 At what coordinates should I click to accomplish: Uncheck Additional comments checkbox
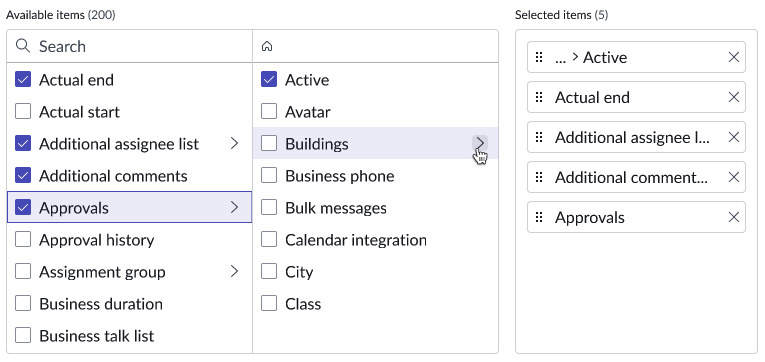(x=23, y=176)
